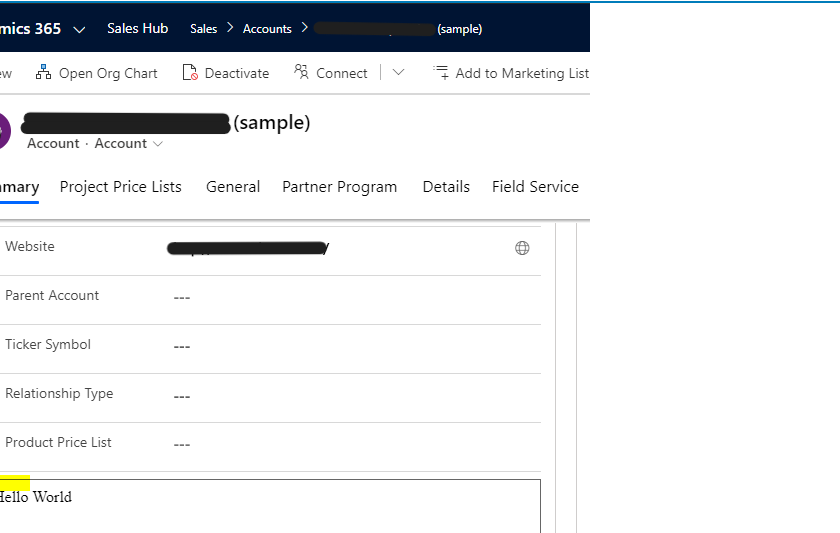The height and width of the screenshot is (533, 840).
Task: Expand the Dynamics 365 chevron in the header
Action: coord(80,29)
